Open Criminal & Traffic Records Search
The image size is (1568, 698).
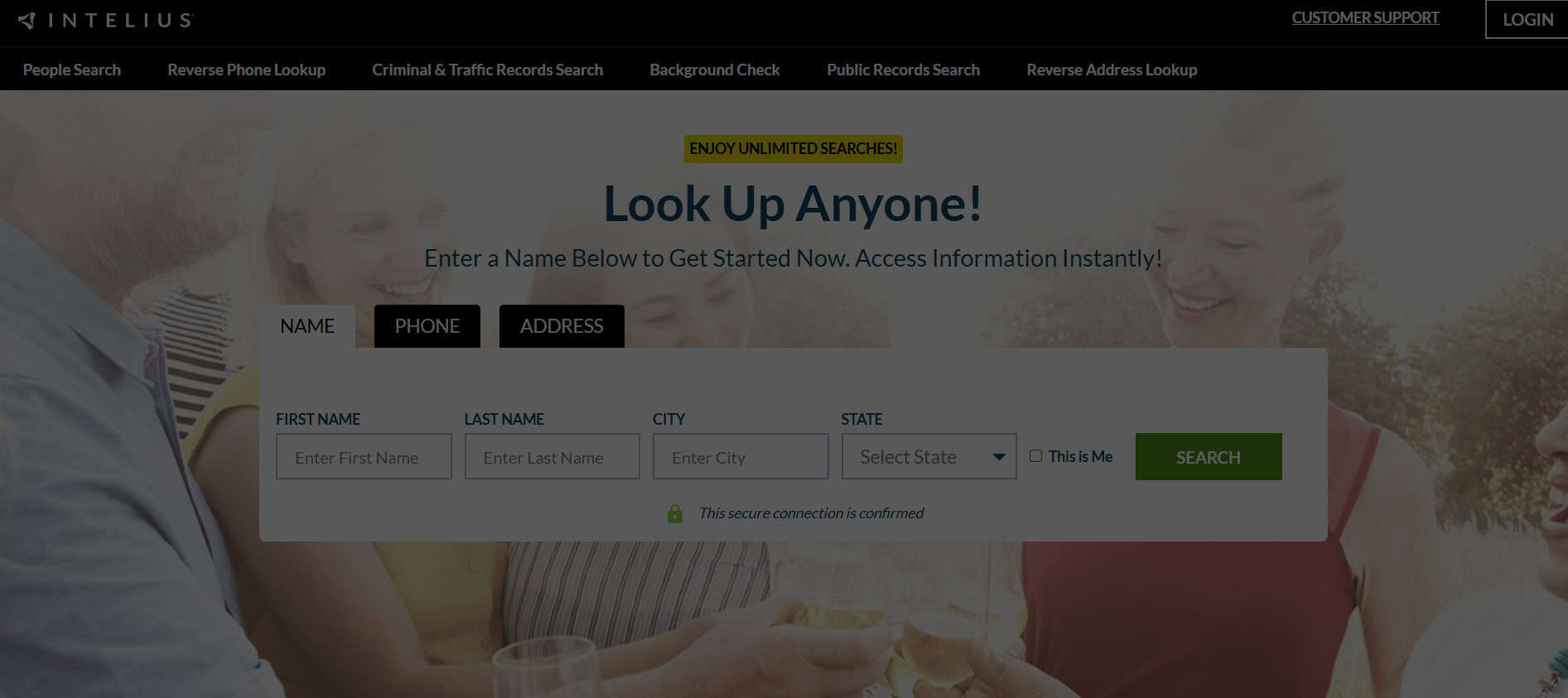tap(487, 70)
